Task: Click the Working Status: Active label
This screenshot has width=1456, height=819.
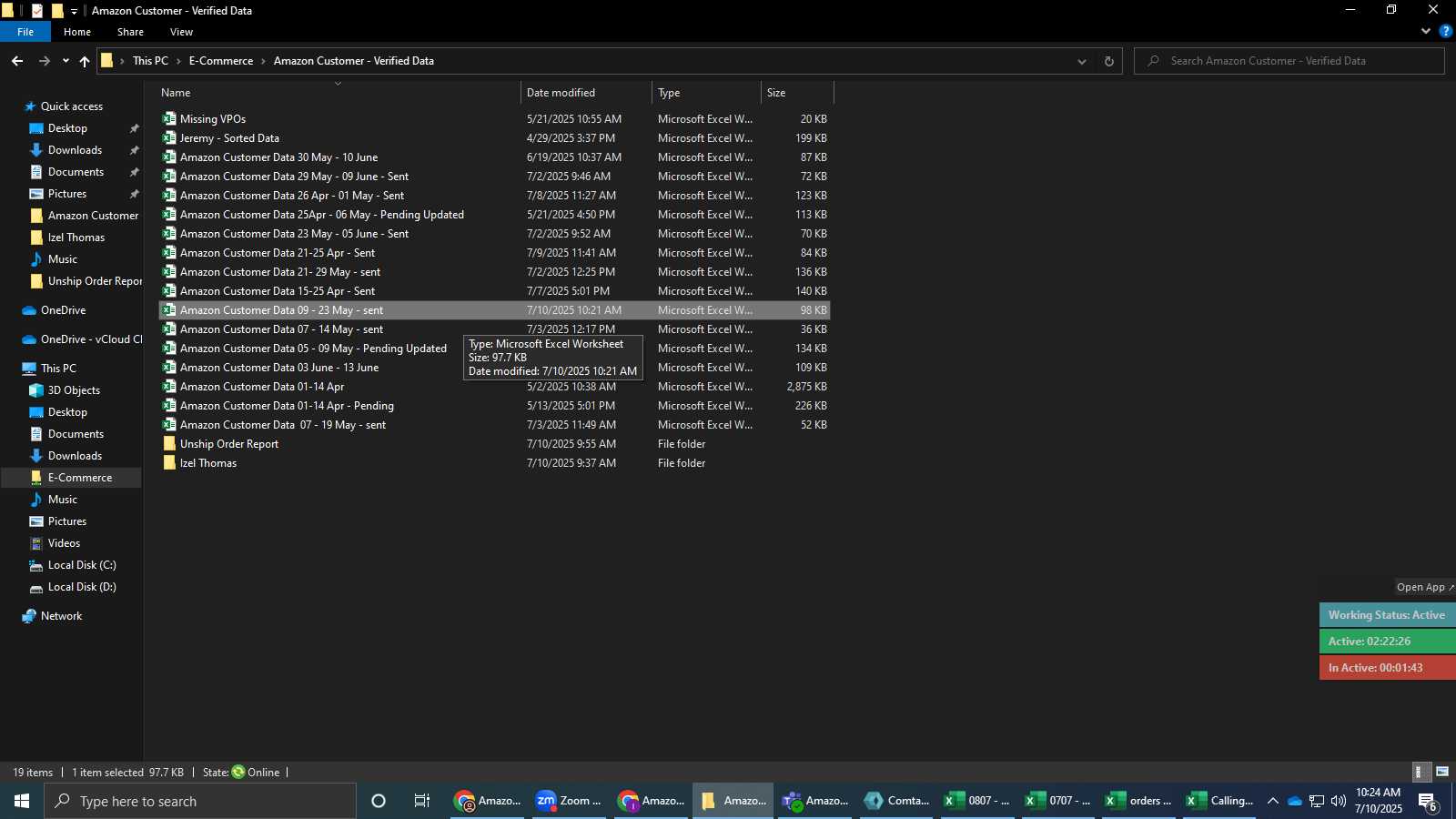Action: tap(1387, 615)
